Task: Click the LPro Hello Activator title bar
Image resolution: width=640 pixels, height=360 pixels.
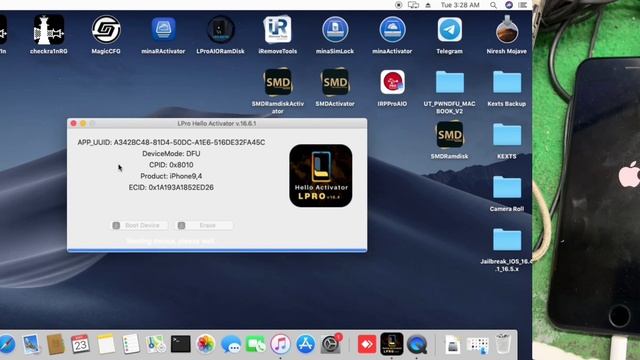Action: tap(217, 123)
